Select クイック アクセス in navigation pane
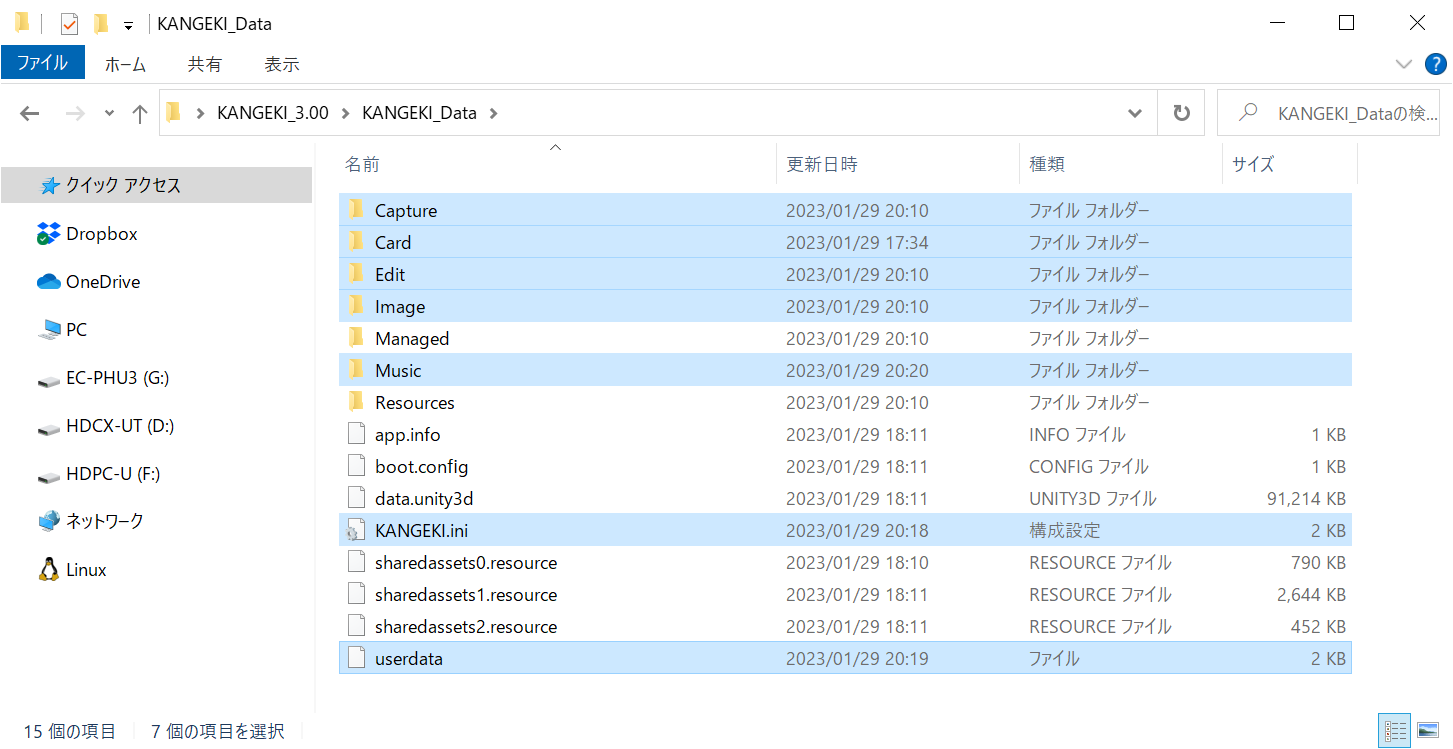 157,185
